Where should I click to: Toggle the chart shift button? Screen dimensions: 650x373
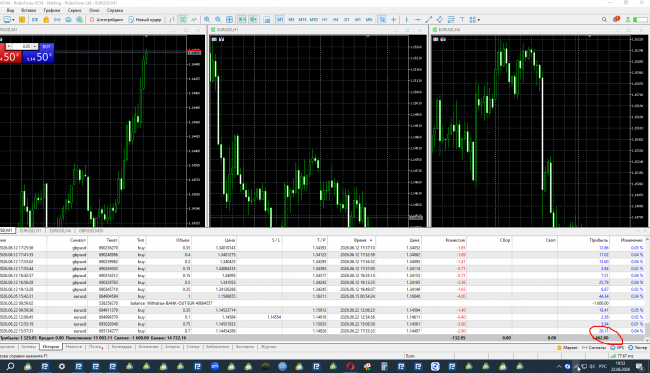coord(253,19)
